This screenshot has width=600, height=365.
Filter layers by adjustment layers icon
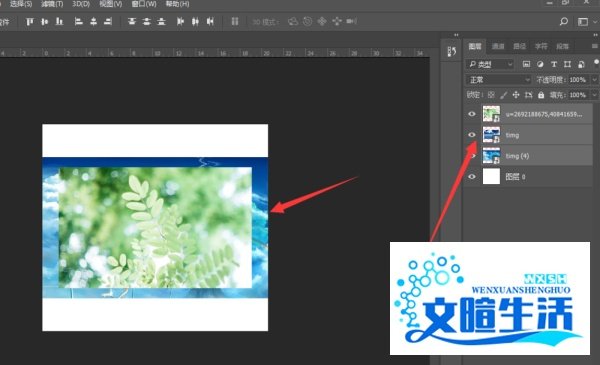point(540,64)
